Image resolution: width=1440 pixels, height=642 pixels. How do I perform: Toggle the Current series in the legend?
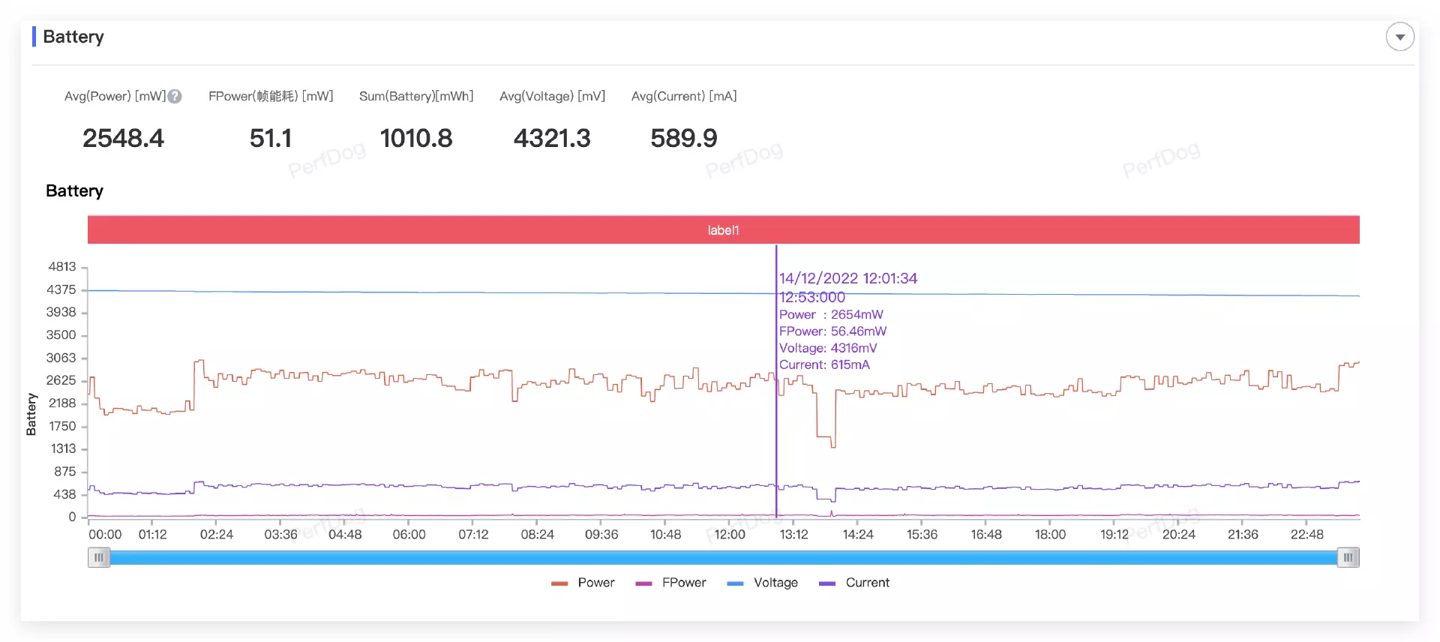855,582
